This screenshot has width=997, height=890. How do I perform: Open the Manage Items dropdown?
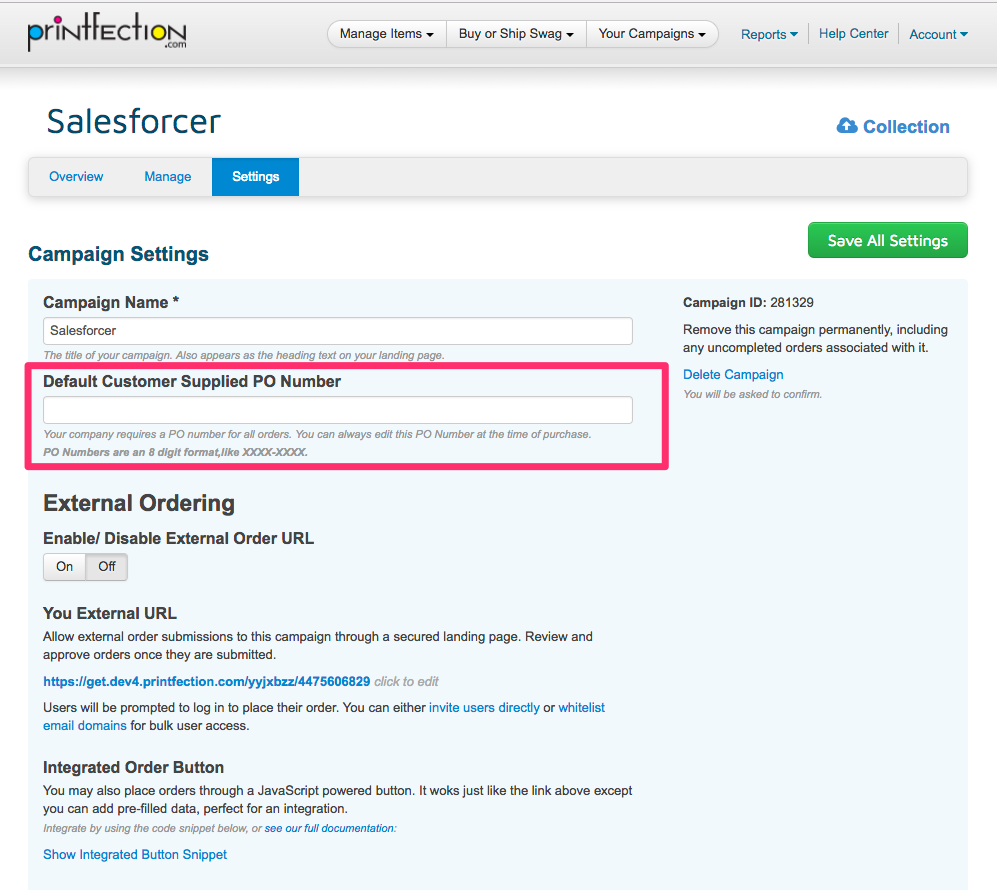point(386,34)
